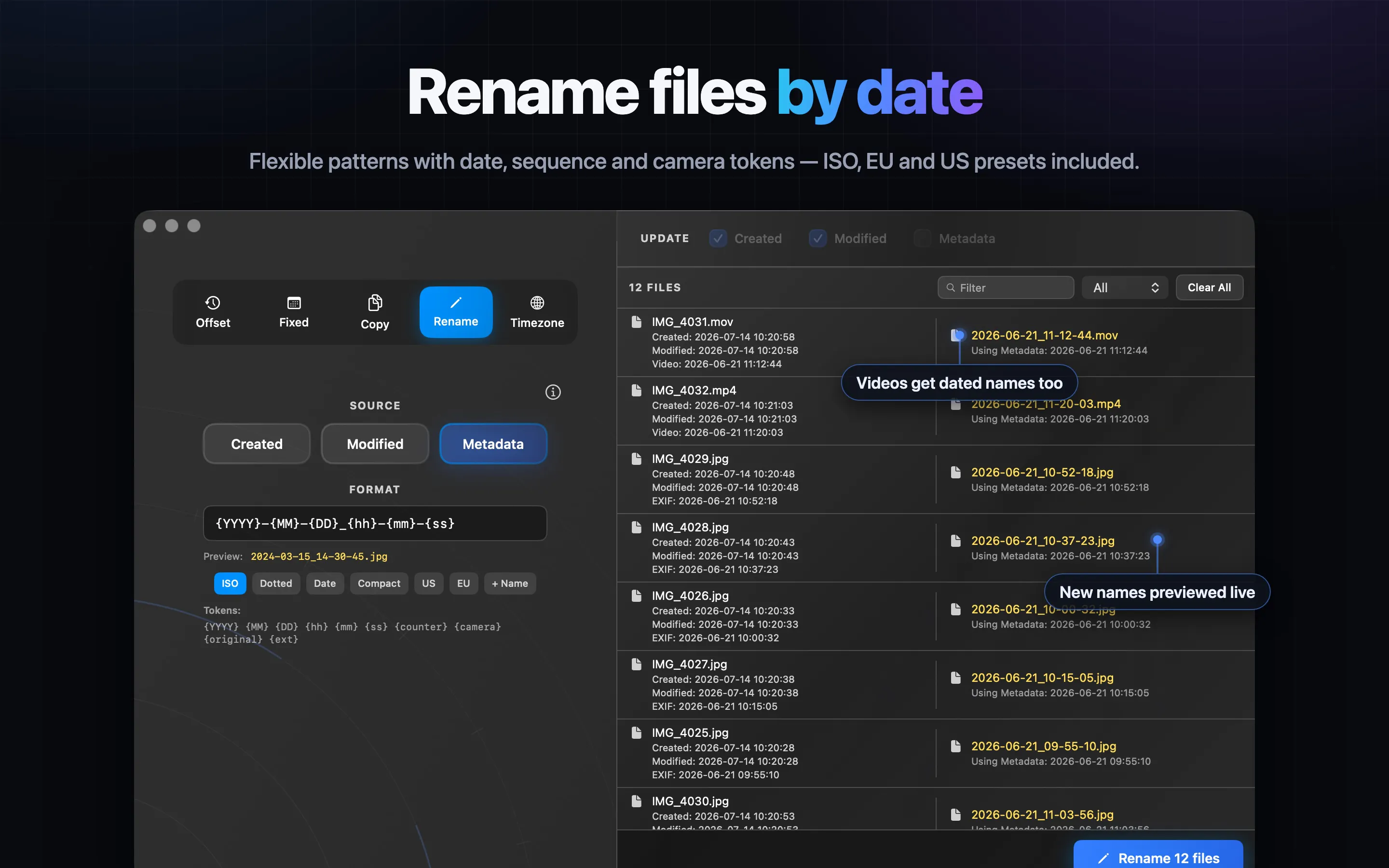Apply the ISO format preset
The width and height of the screenshot is (1389, 868).
230,583
